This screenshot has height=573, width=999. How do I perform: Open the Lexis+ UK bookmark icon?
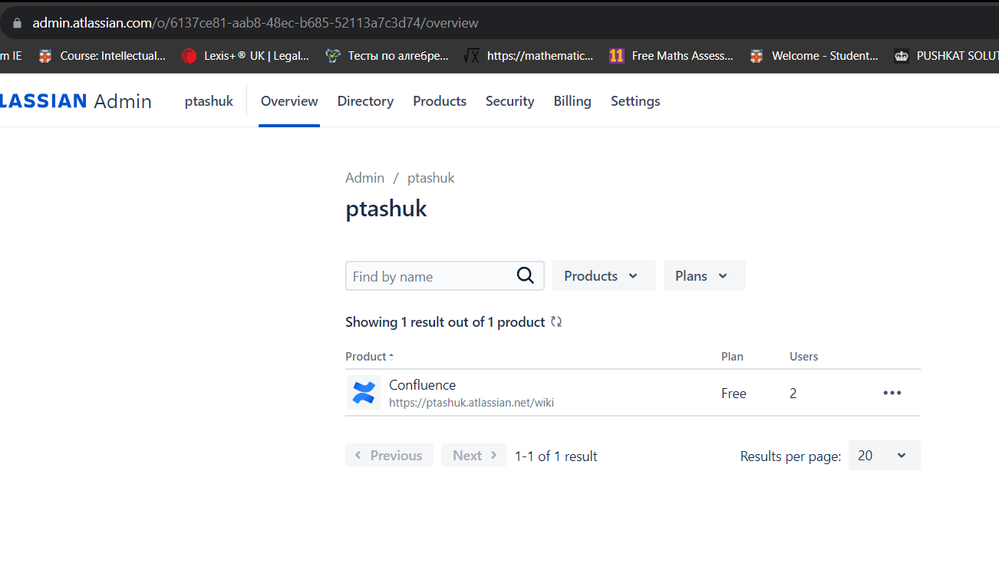pos(189,56)
